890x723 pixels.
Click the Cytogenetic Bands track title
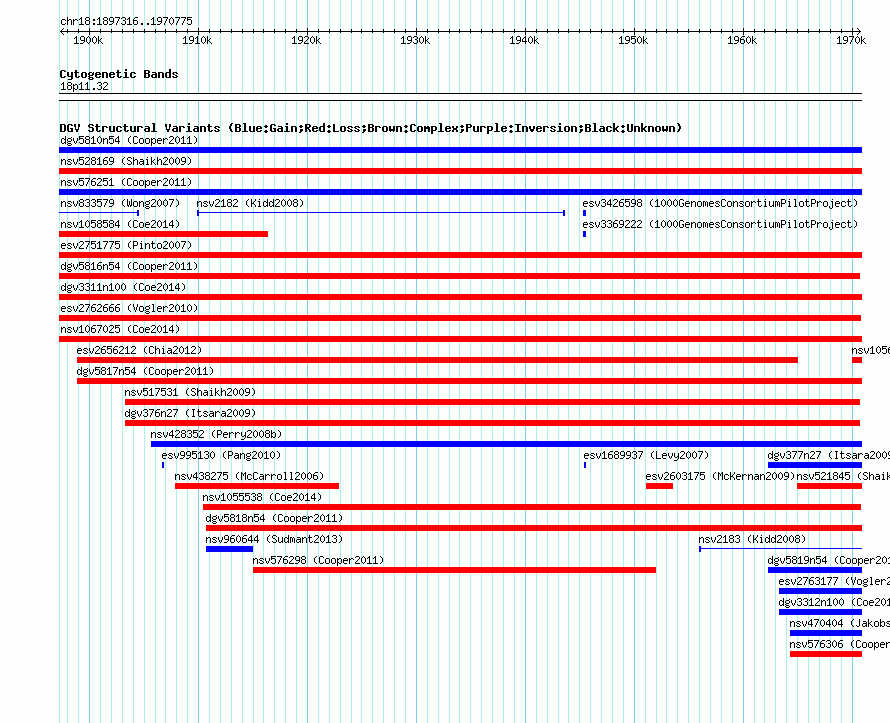[x=119, y=74]
